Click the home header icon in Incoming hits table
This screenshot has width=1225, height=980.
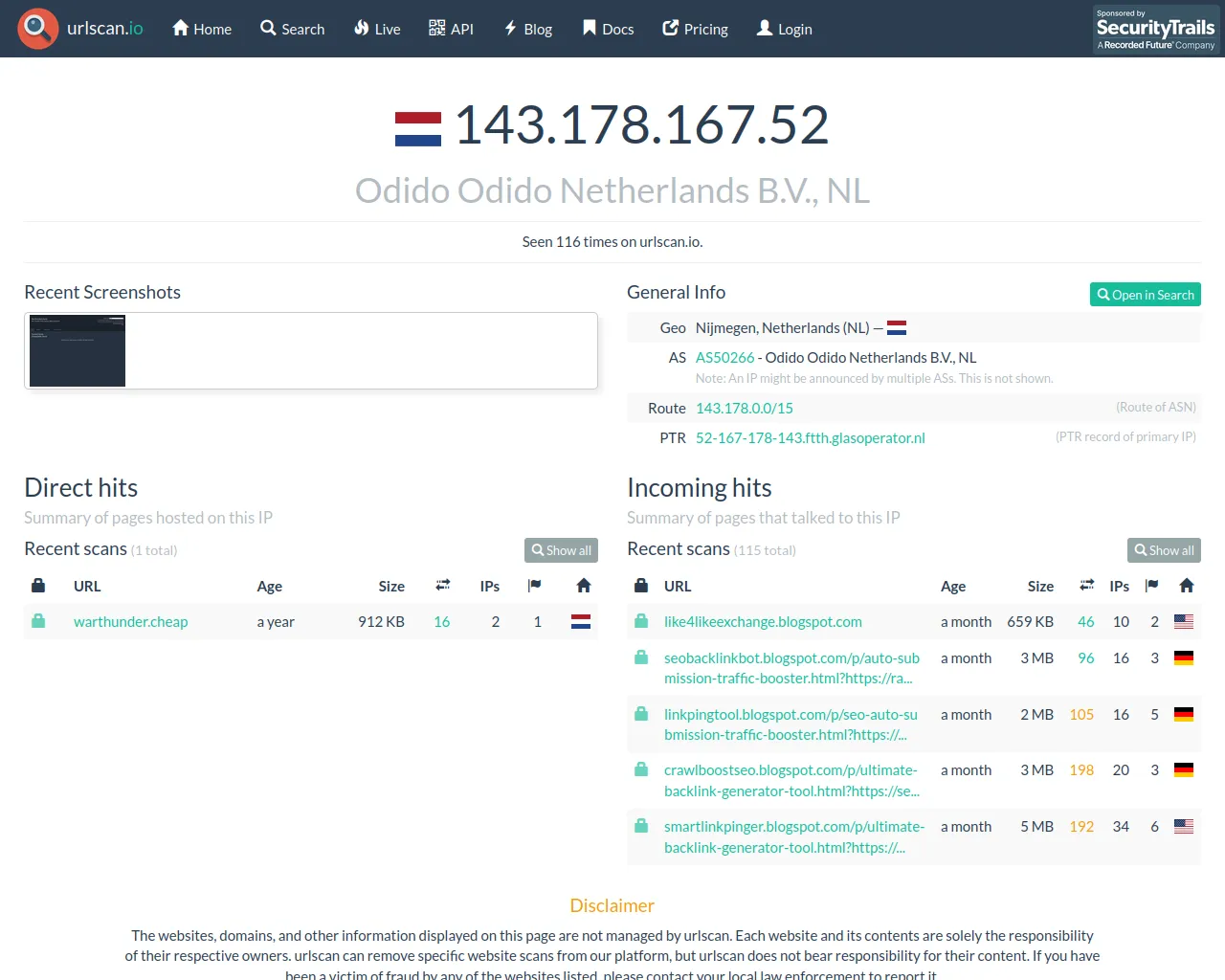[1187, 586]
